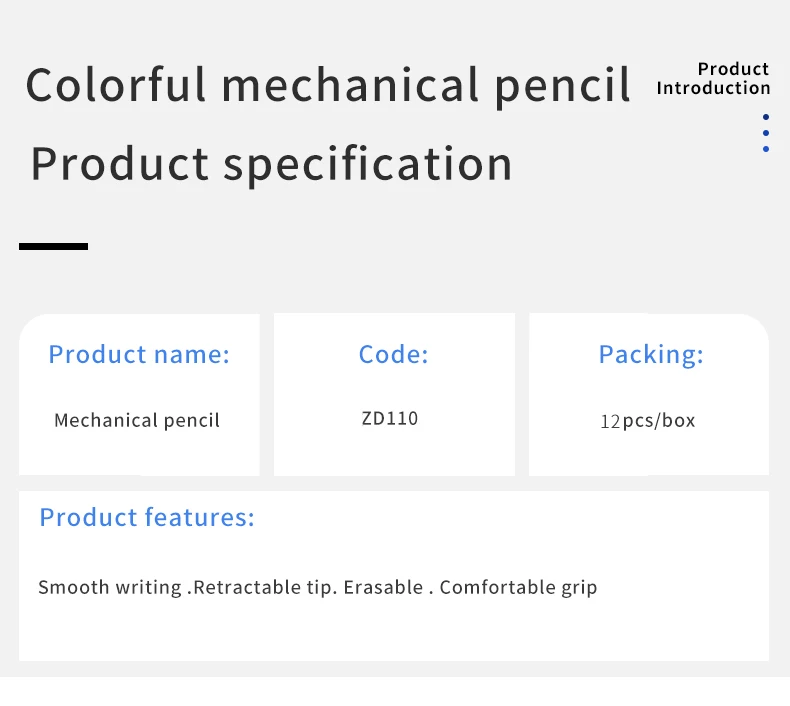Select the "Colorful mechanical pencil" heading
Screen dimensions: 790x706
coord(328,85)
